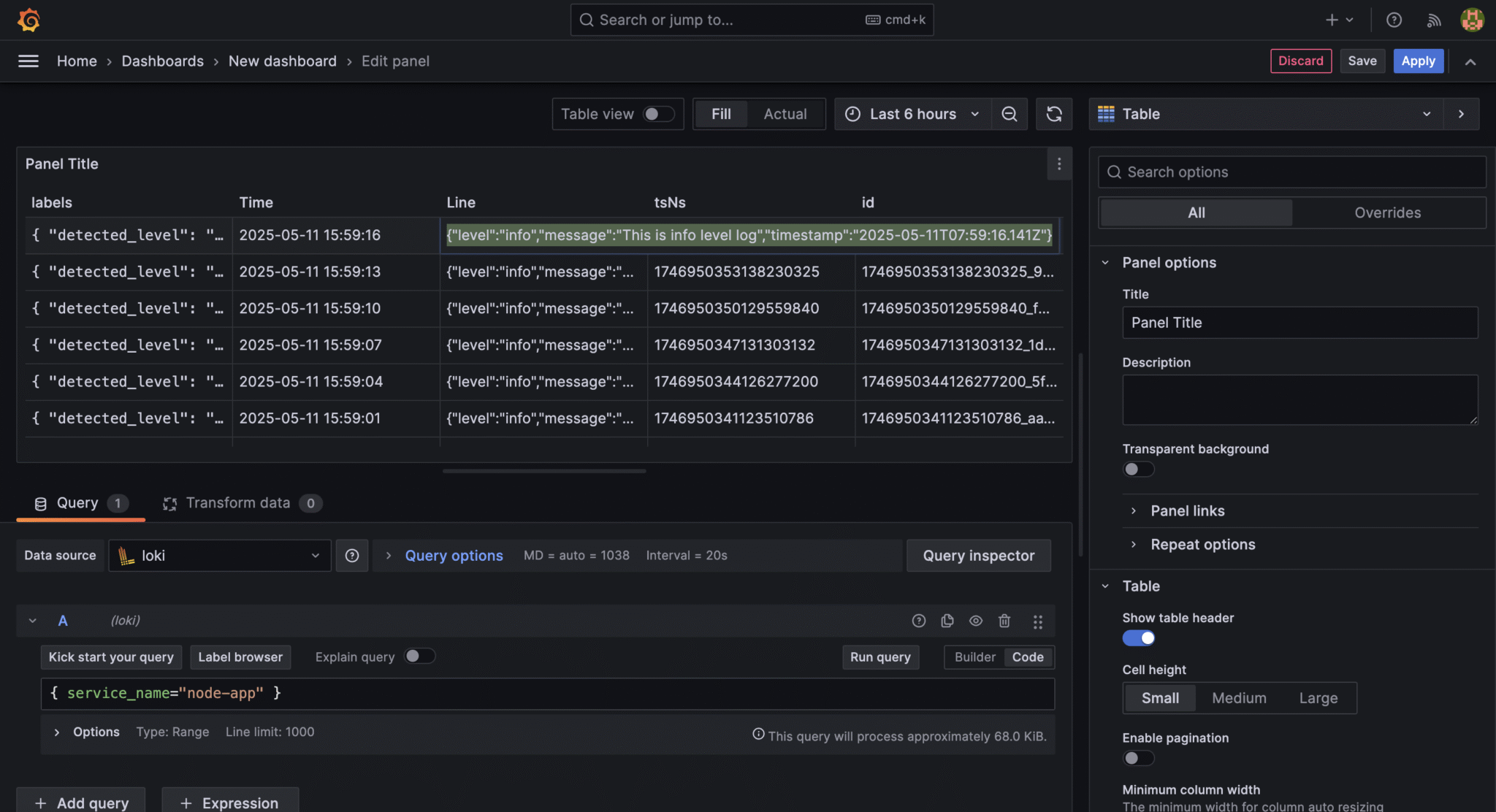The image size is (1496, 812).
Task: Toggle query A visibility with the eye icon
Action: tap(975, 621)
